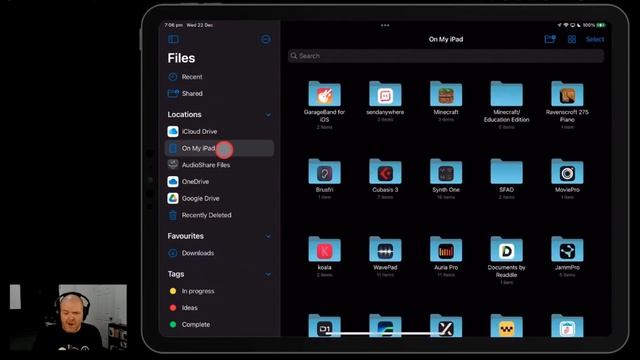The height and width of the screenshot is (360, 640).
Task: Open the folder with X icon
Action: coord(446,326)
